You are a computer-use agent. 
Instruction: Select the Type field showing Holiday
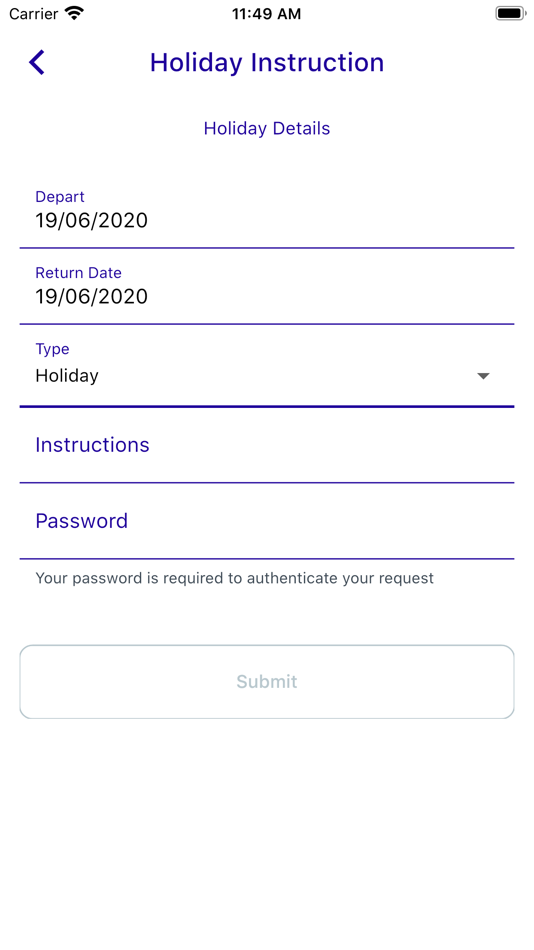coord(267,367)
